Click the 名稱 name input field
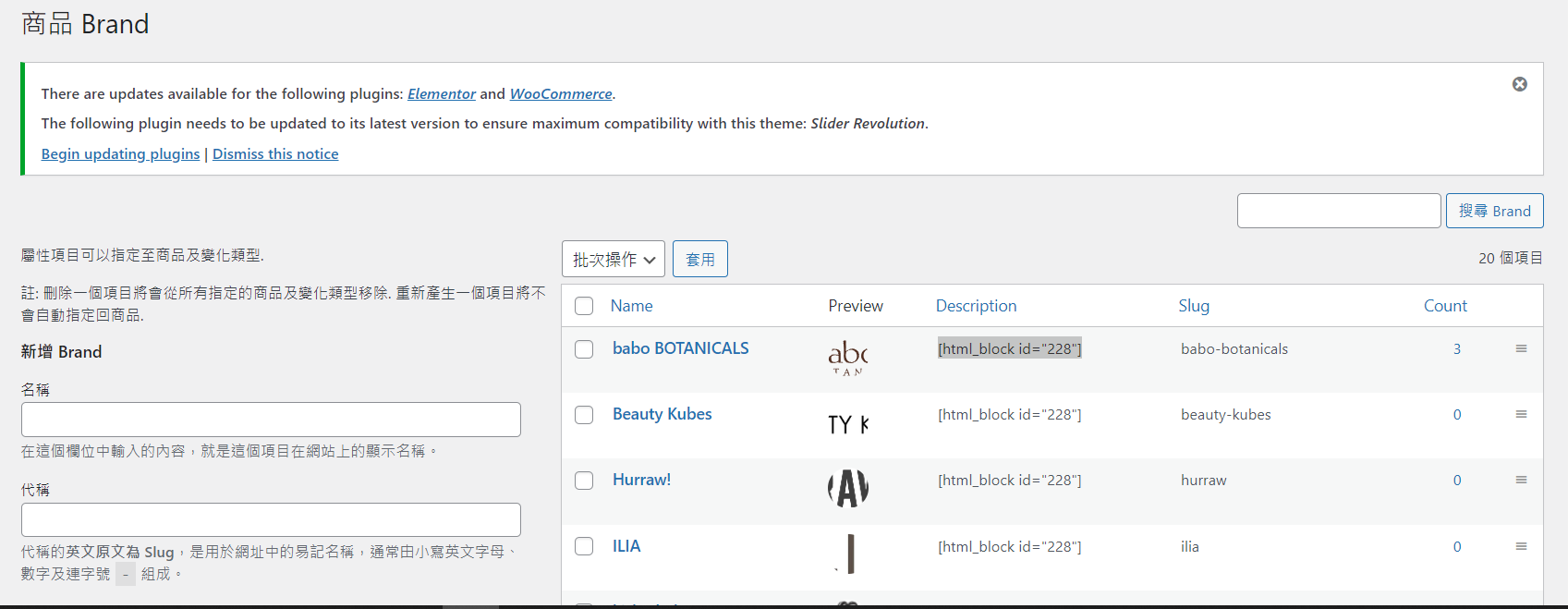 click(271, 420)
